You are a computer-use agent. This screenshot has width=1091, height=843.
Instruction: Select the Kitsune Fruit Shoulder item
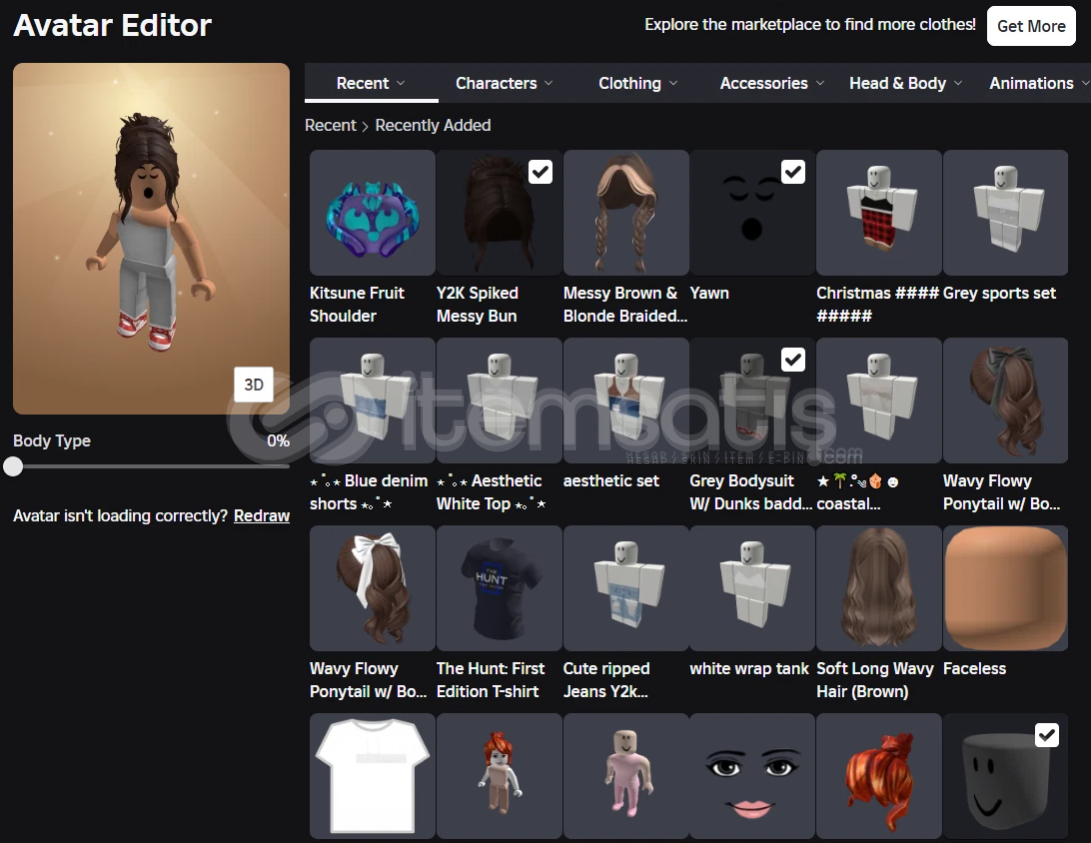372,213
